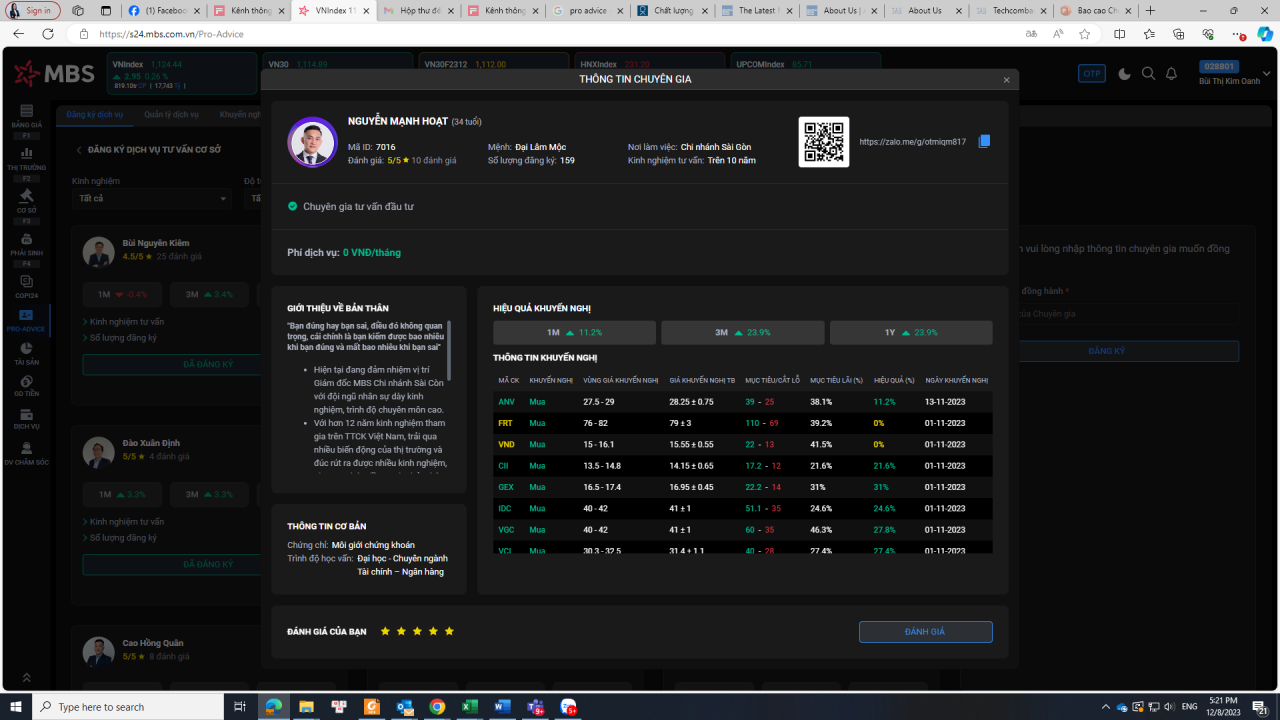Open Kinh nghiệm dropdown showing Tất cả

(152, 198)
